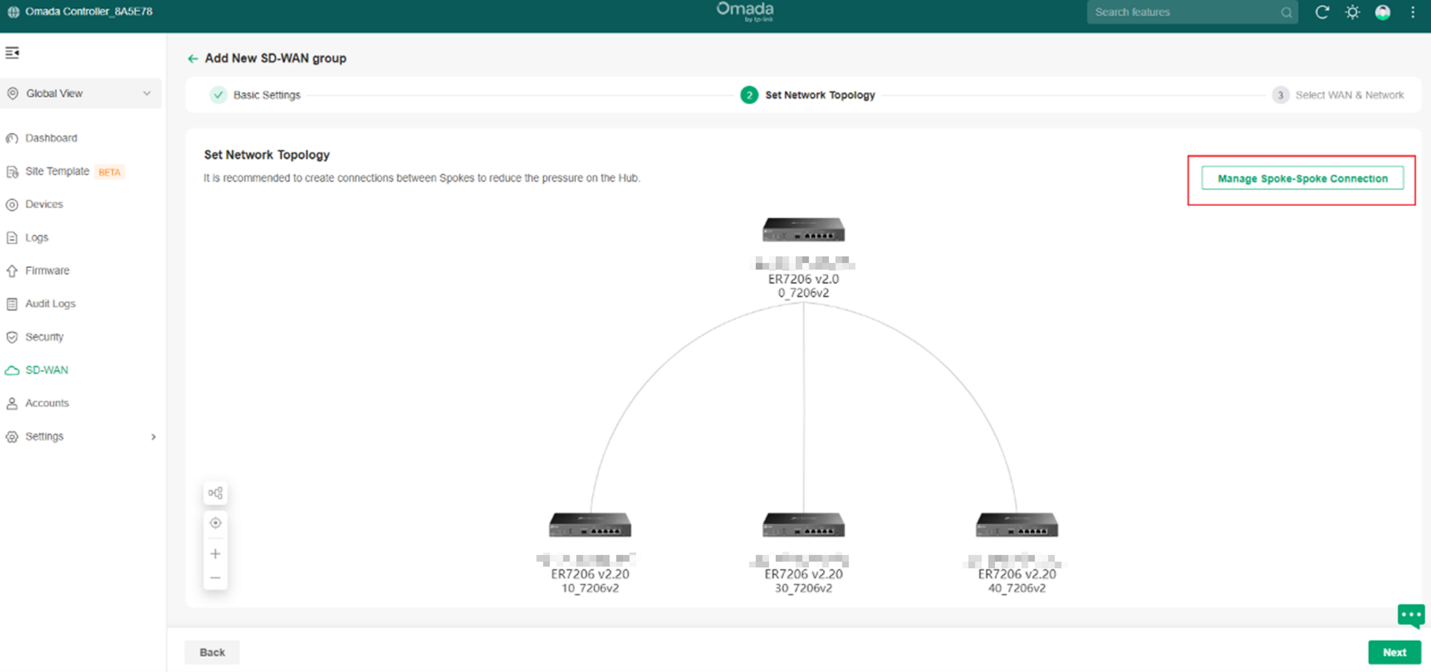Click recommendation text about Spokes connections
The image size is (1431, 672).
[x=422, y=178]
